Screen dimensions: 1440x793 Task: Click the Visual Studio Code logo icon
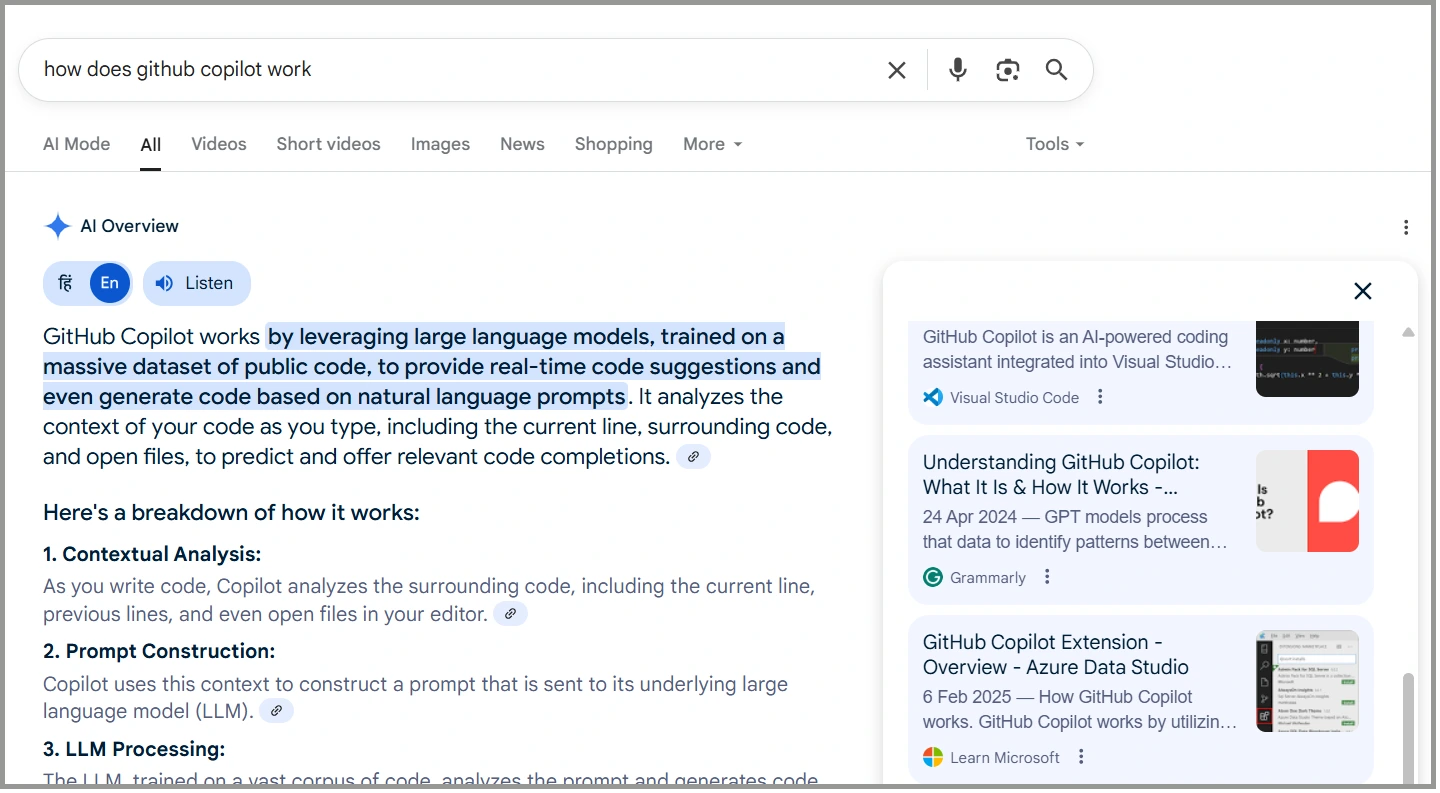[933, 397]
